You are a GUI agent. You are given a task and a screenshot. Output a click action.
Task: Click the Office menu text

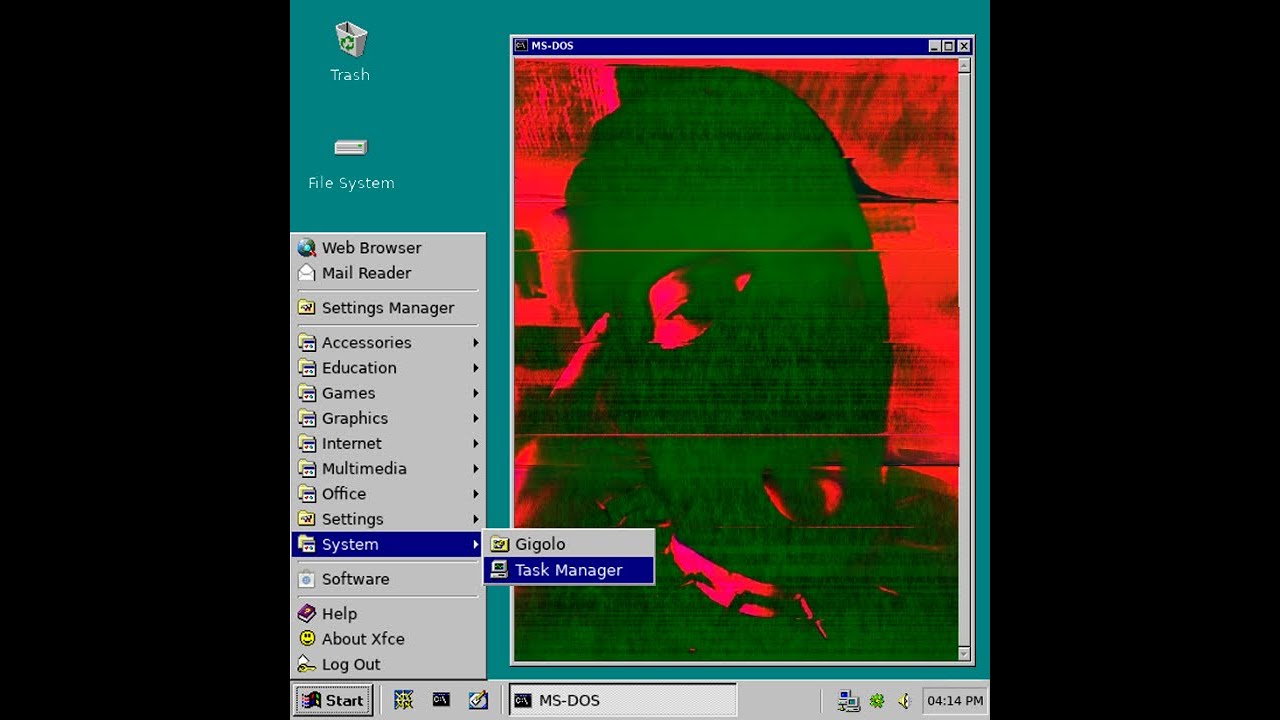click(344, 494)
